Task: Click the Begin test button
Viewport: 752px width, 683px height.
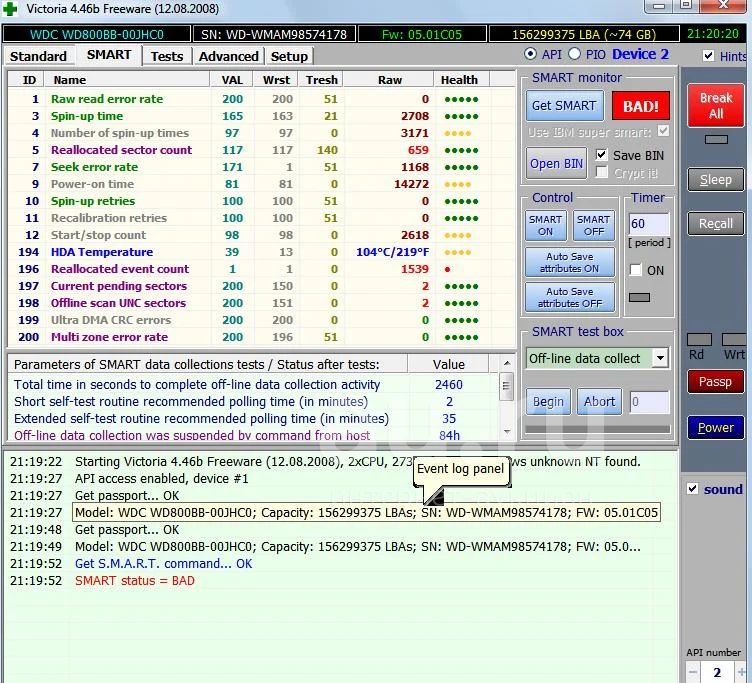Action: click(548, 401)
